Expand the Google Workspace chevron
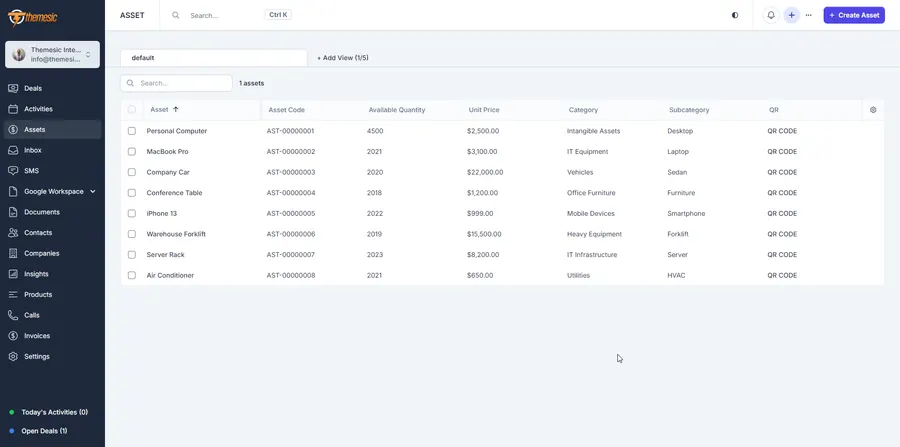Screen dimensions: 900x447 tap(93, 192)
